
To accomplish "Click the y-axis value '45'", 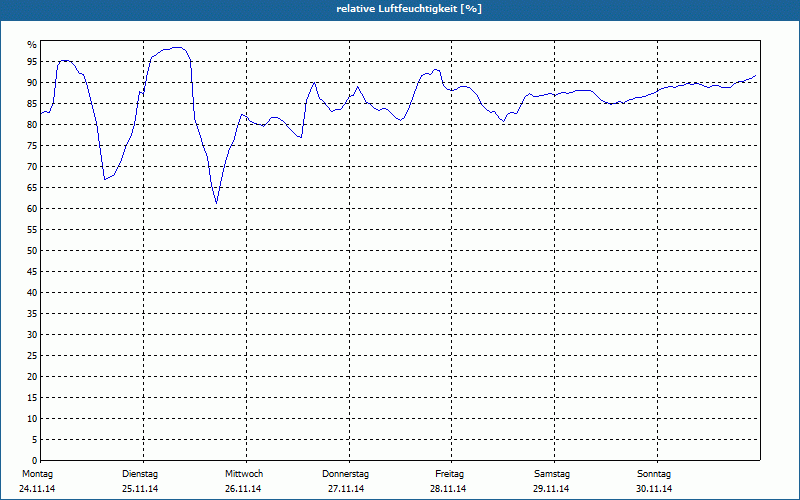I will click(32, 272).
